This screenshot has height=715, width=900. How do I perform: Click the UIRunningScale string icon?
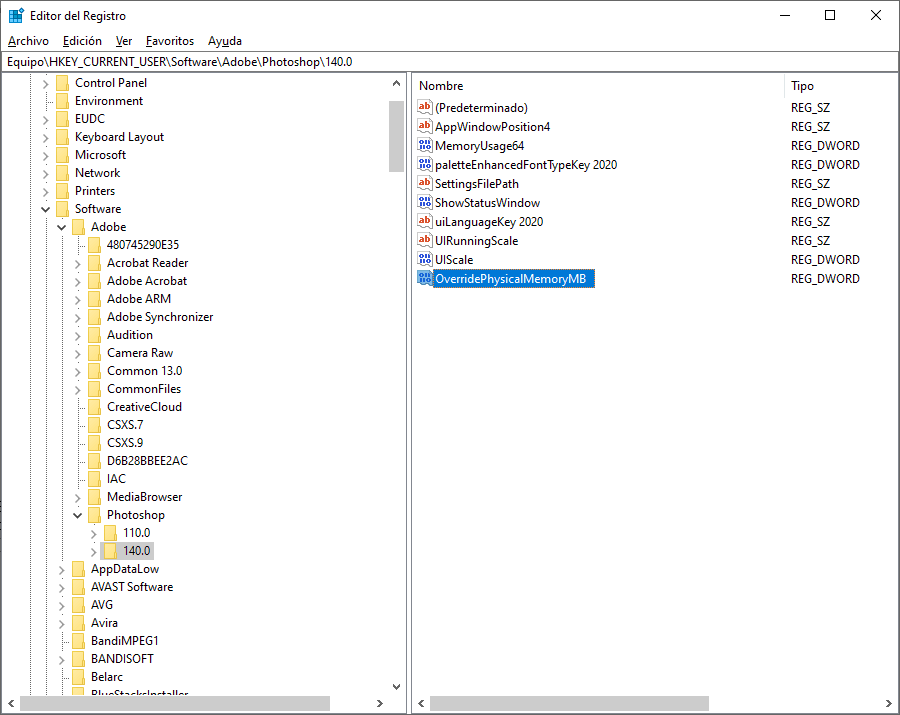425,240
